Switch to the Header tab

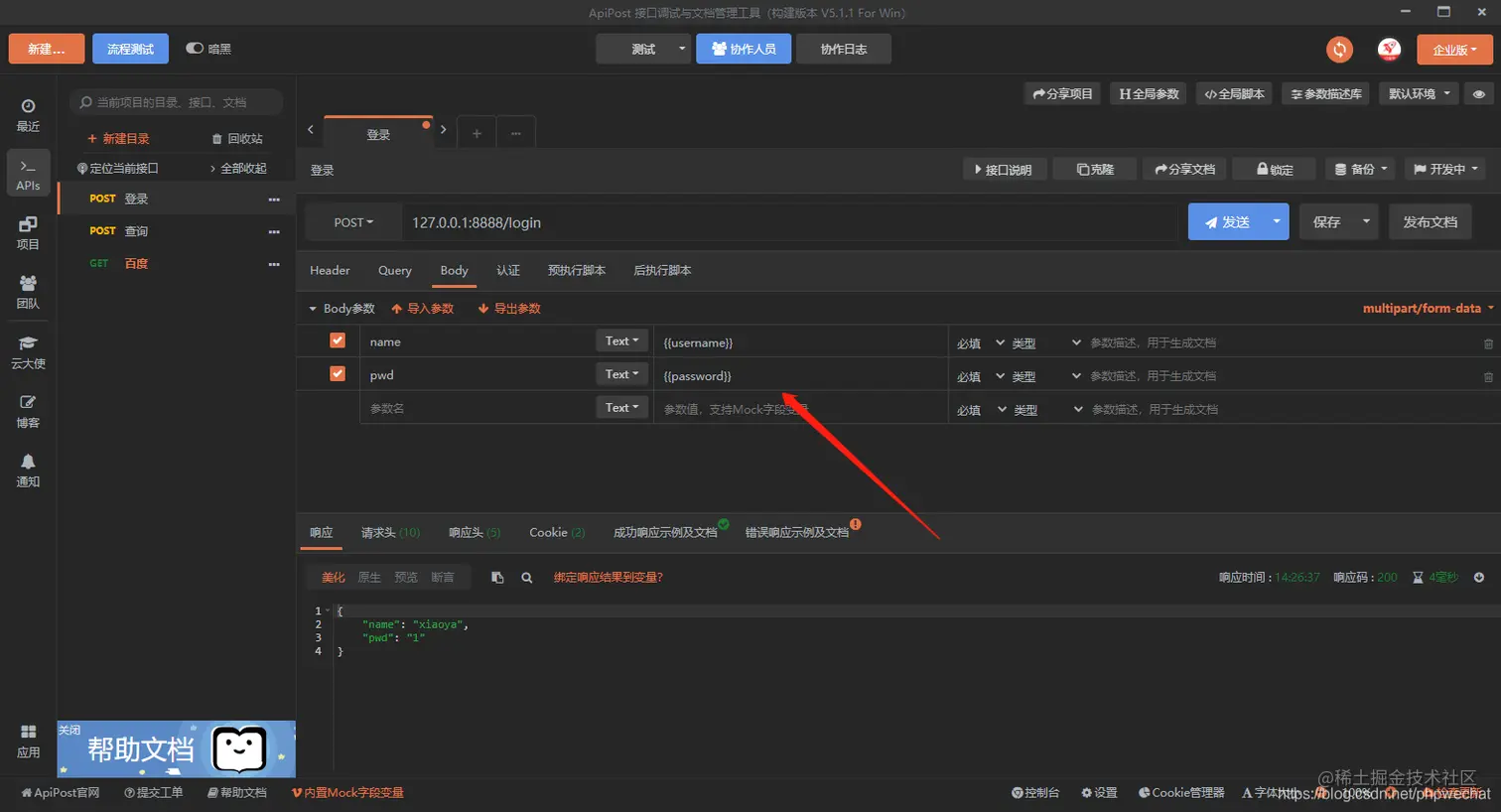point(330,271)
